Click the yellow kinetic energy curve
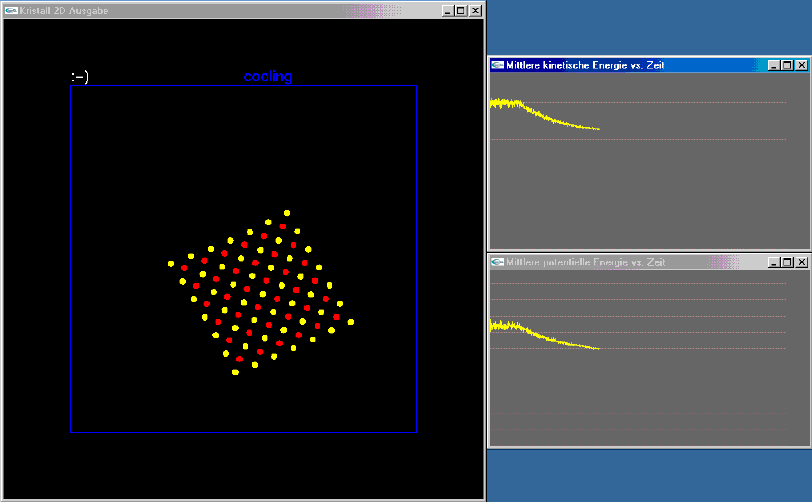 (544, 114)
